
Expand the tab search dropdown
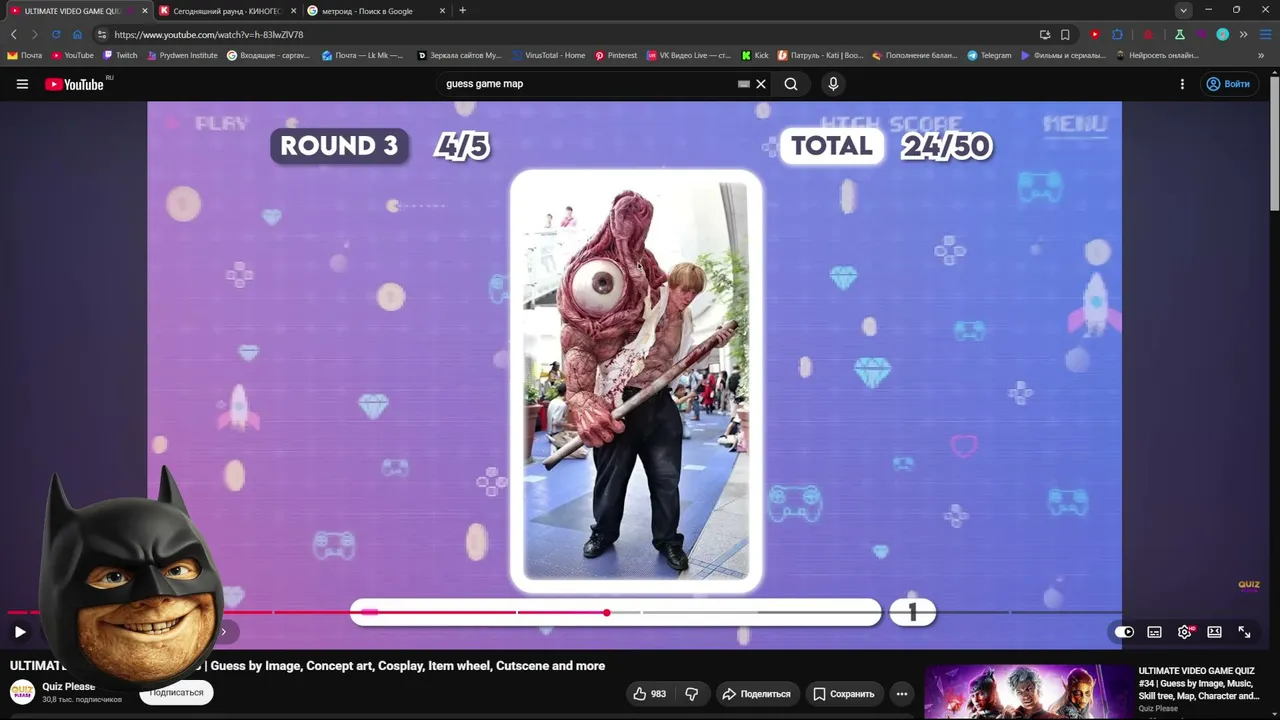coord(1184,10)
